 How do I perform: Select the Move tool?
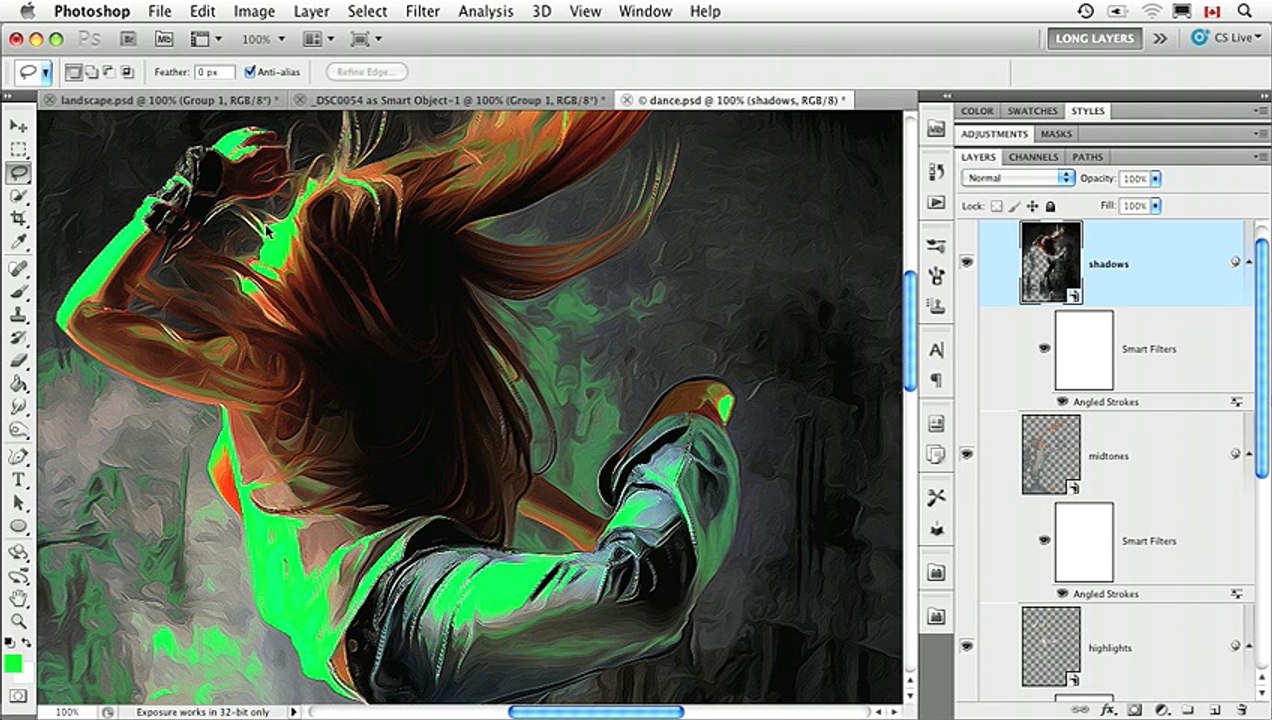click(x=19, y=126)
